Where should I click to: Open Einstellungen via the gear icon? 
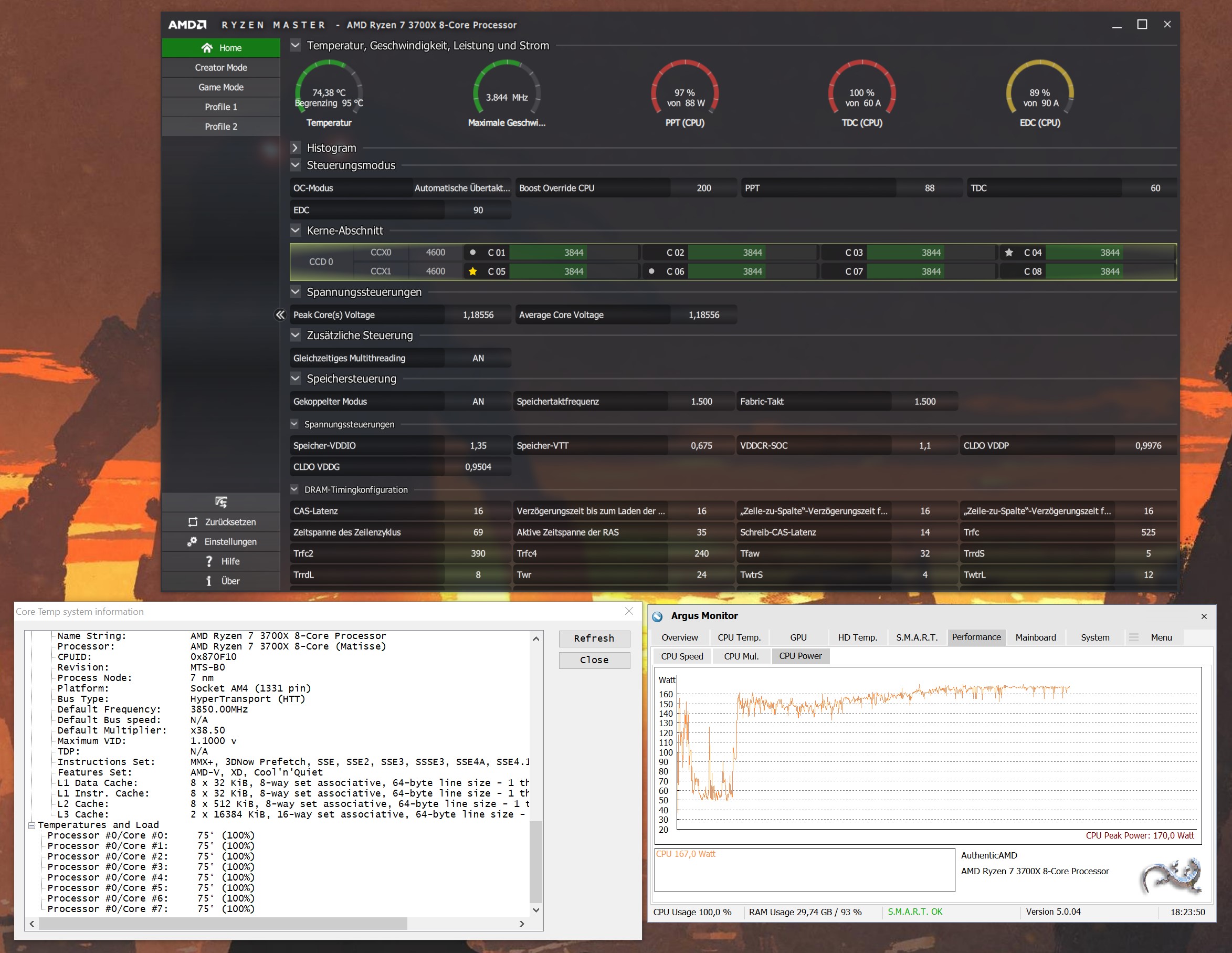click(x=192, y=542)
